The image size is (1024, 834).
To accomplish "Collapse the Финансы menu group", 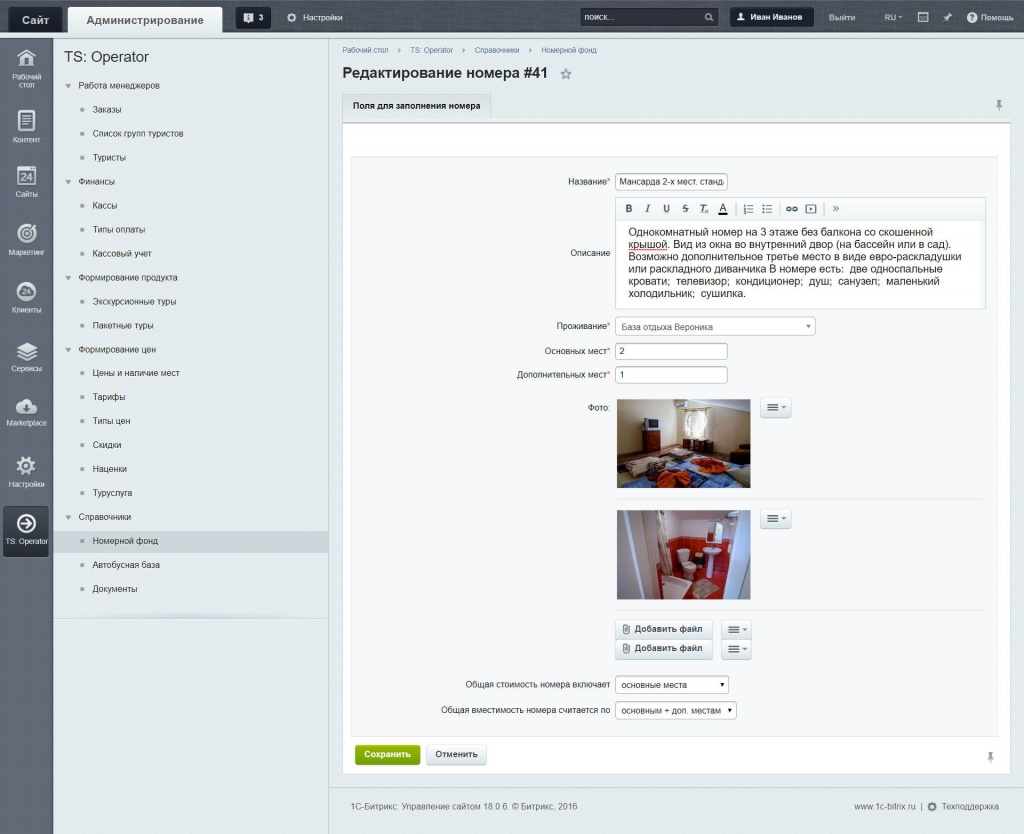I will pyautogui.click(x=68, y=182).
